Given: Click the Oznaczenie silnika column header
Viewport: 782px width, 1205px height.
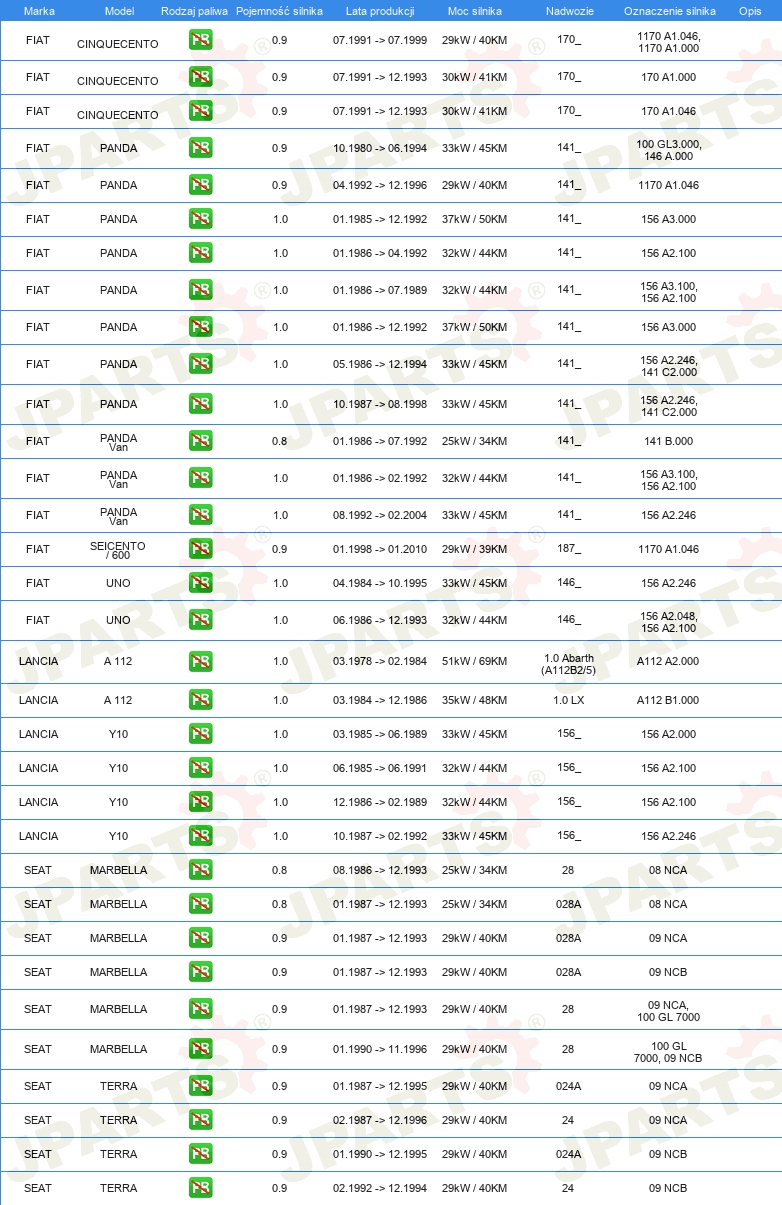Looking at the screenshot, I should [669, 11].
